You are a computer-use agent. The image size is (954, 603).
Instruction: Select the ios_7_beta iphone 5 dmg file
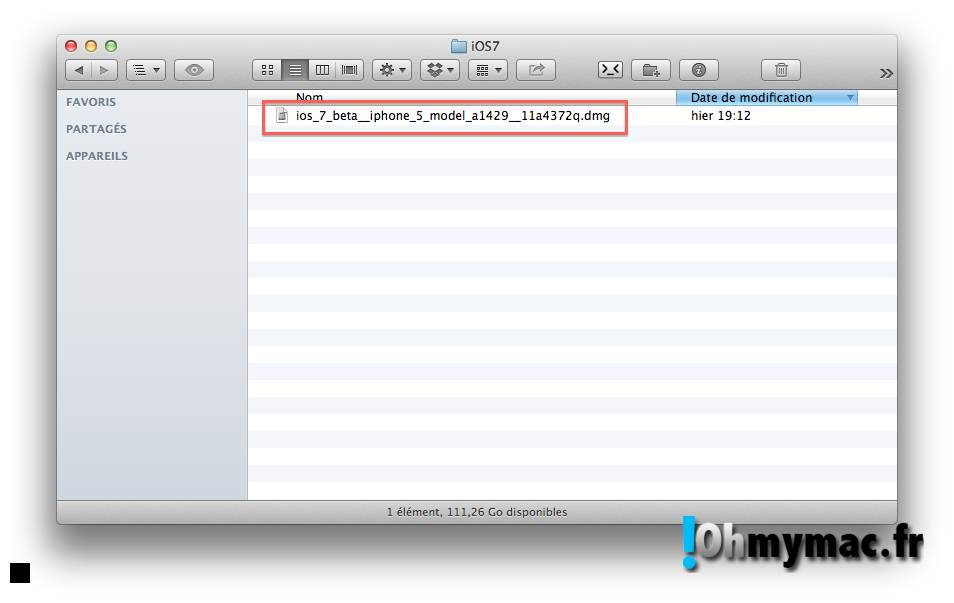452,116
